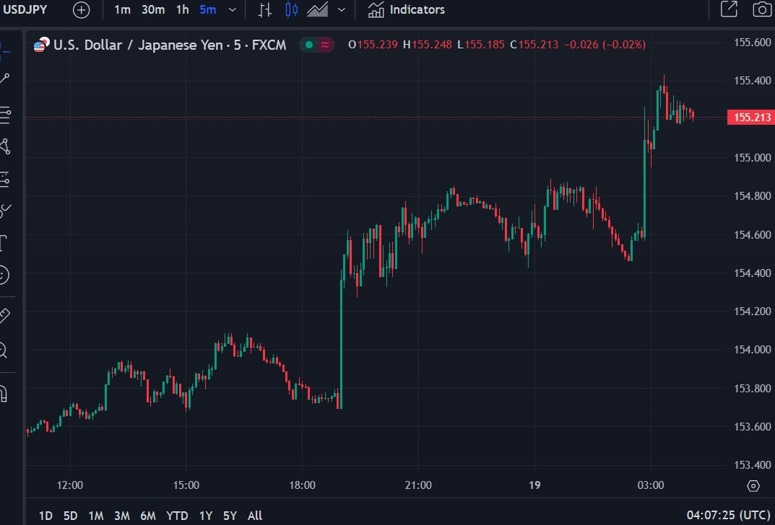Click the U.S. Dollar / Japanese Yen title
Screen dimensions: 775x525
click(x=170, y=45)
